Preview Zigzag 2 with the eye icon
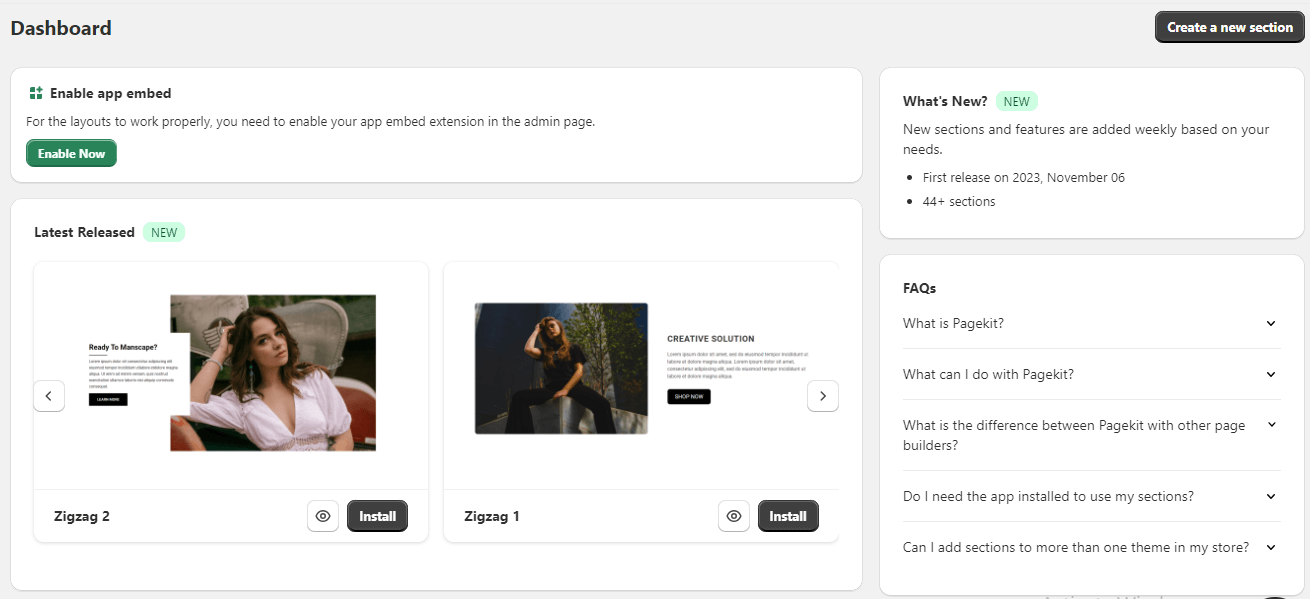 pos(323,516)
